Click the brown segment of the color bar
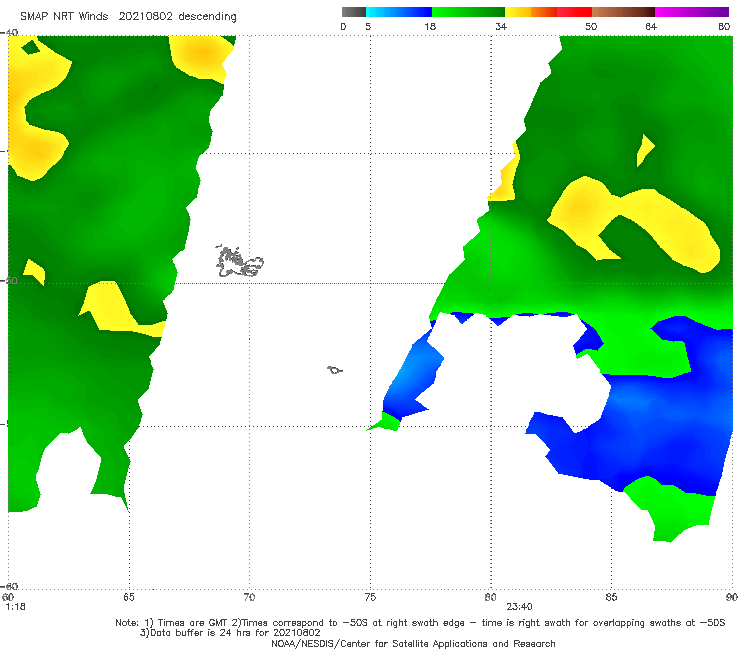The height and width of the screenshot is (650, 740). tap(623, 12)
